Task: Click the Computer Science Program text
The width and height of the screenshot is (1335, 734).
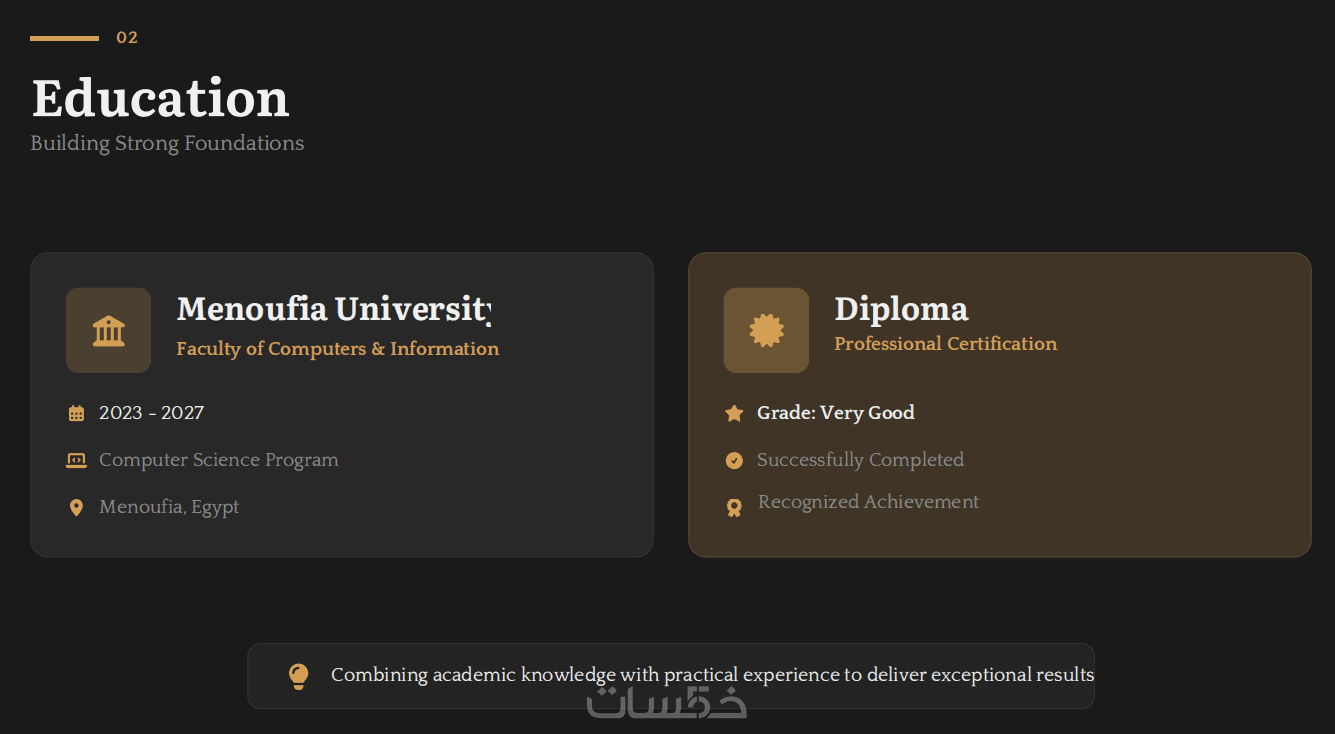Action: pos(218,460)
